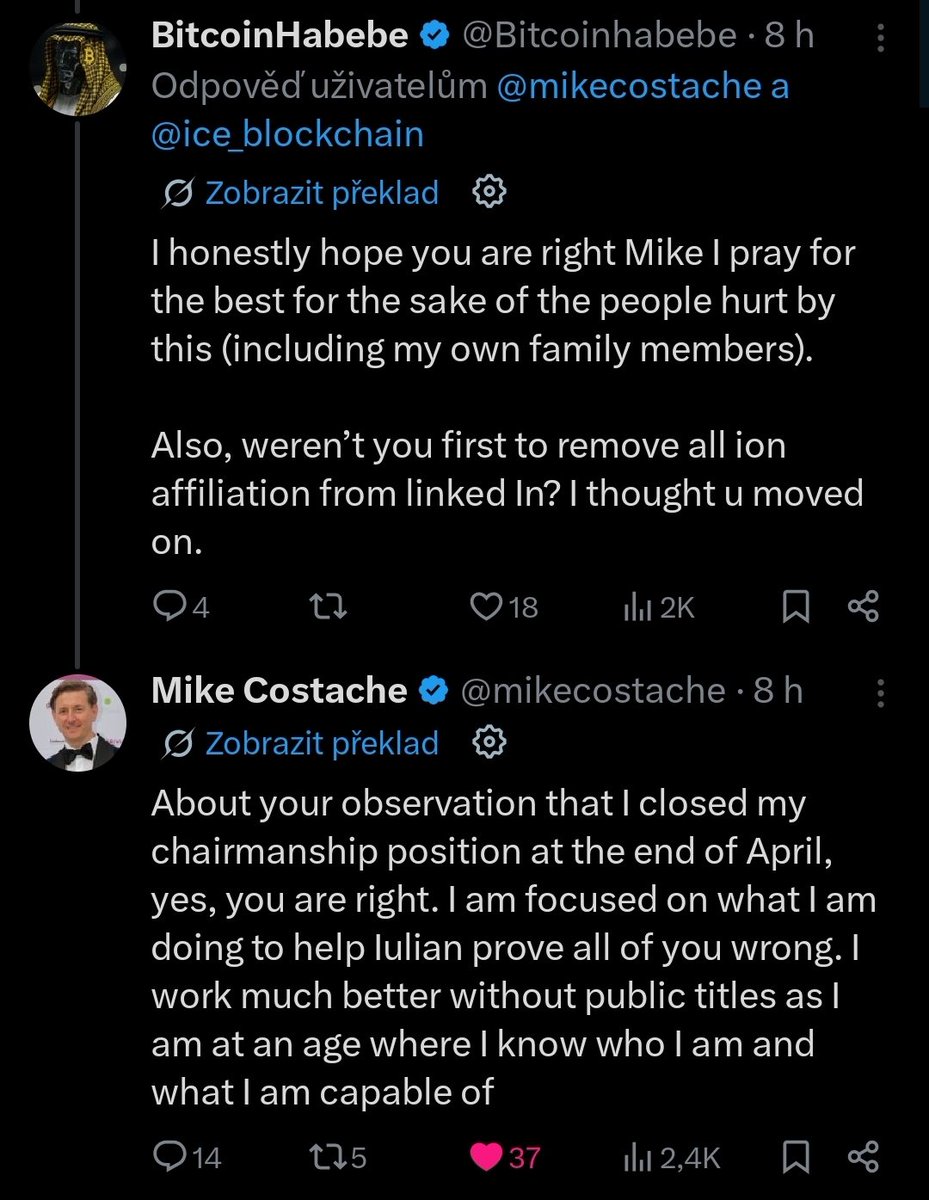Bookmark Mike Costache's tweet

pyautogui.click(x=796, y=1158)
